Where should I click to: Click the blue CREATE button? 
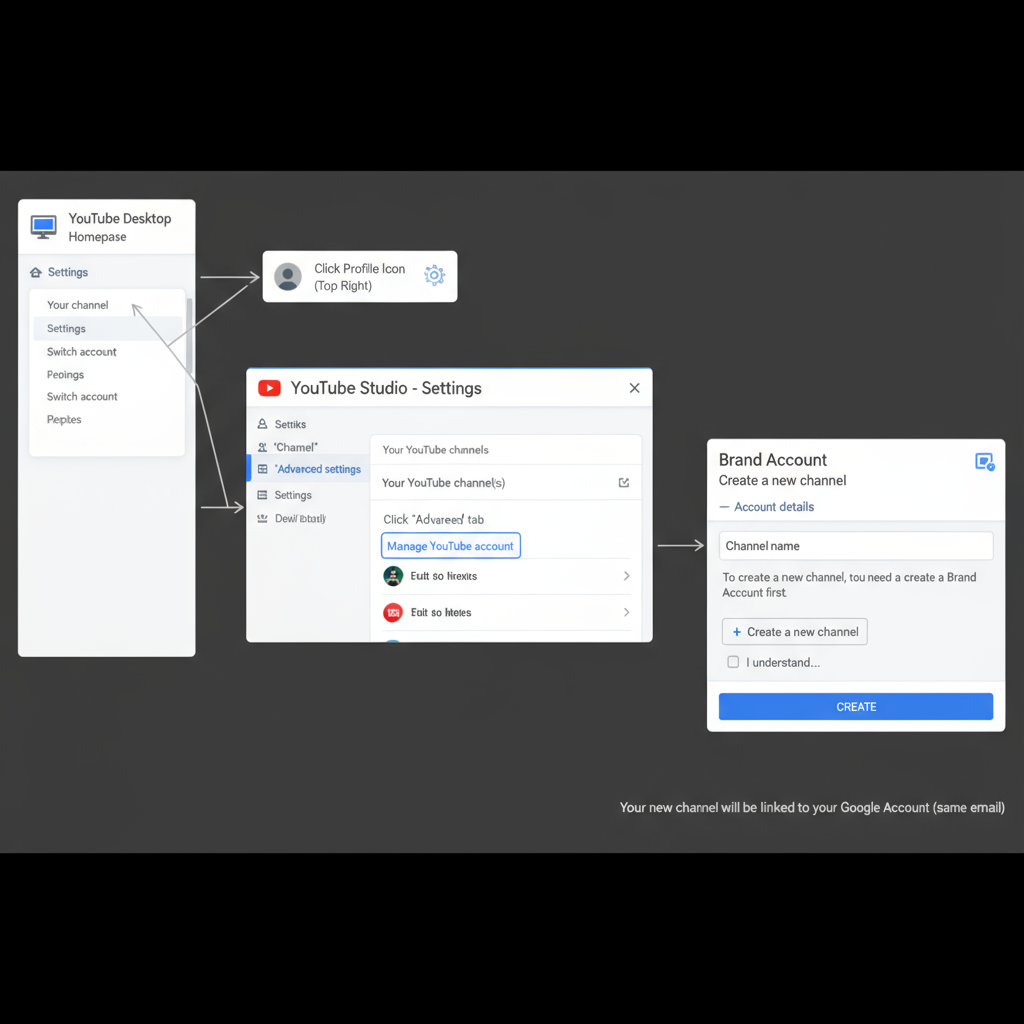click(856, 707)
